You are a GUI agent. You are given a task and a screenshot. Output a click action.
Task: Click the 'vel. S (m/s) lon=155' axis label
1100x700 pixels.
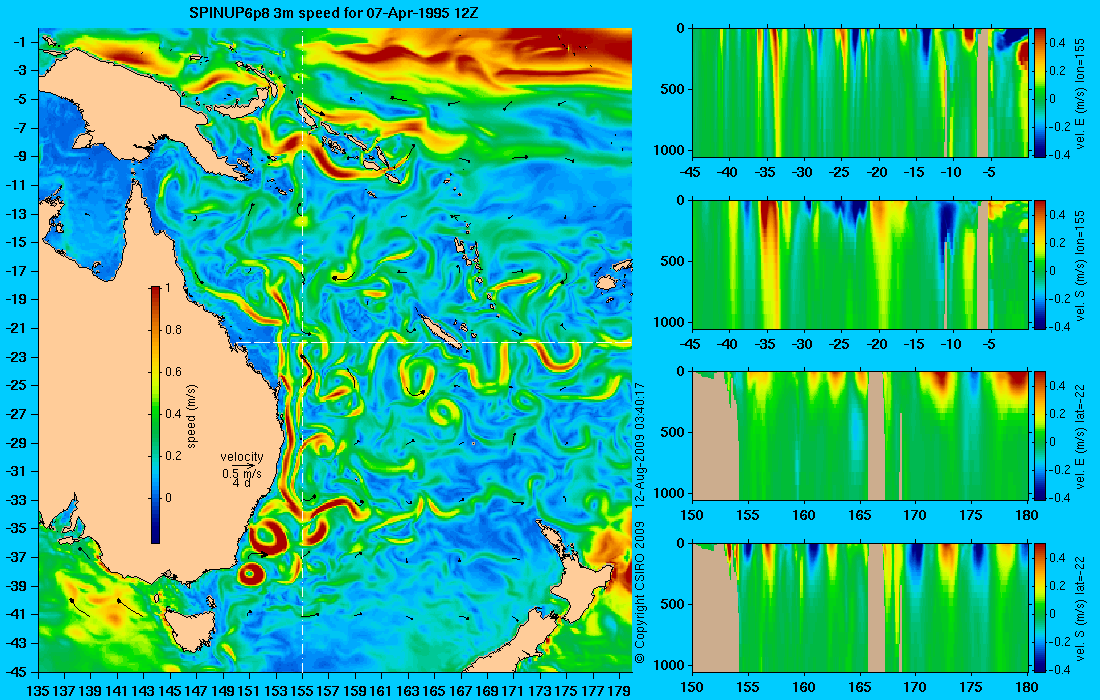coord(1080,264)
